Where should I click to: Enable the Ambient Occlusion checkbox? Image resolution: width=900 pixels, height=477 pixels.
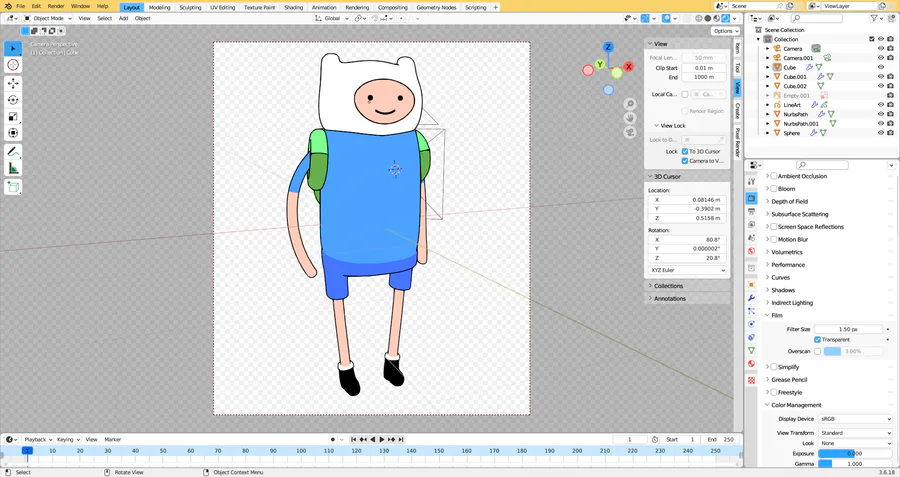click(x=774, y=176)
